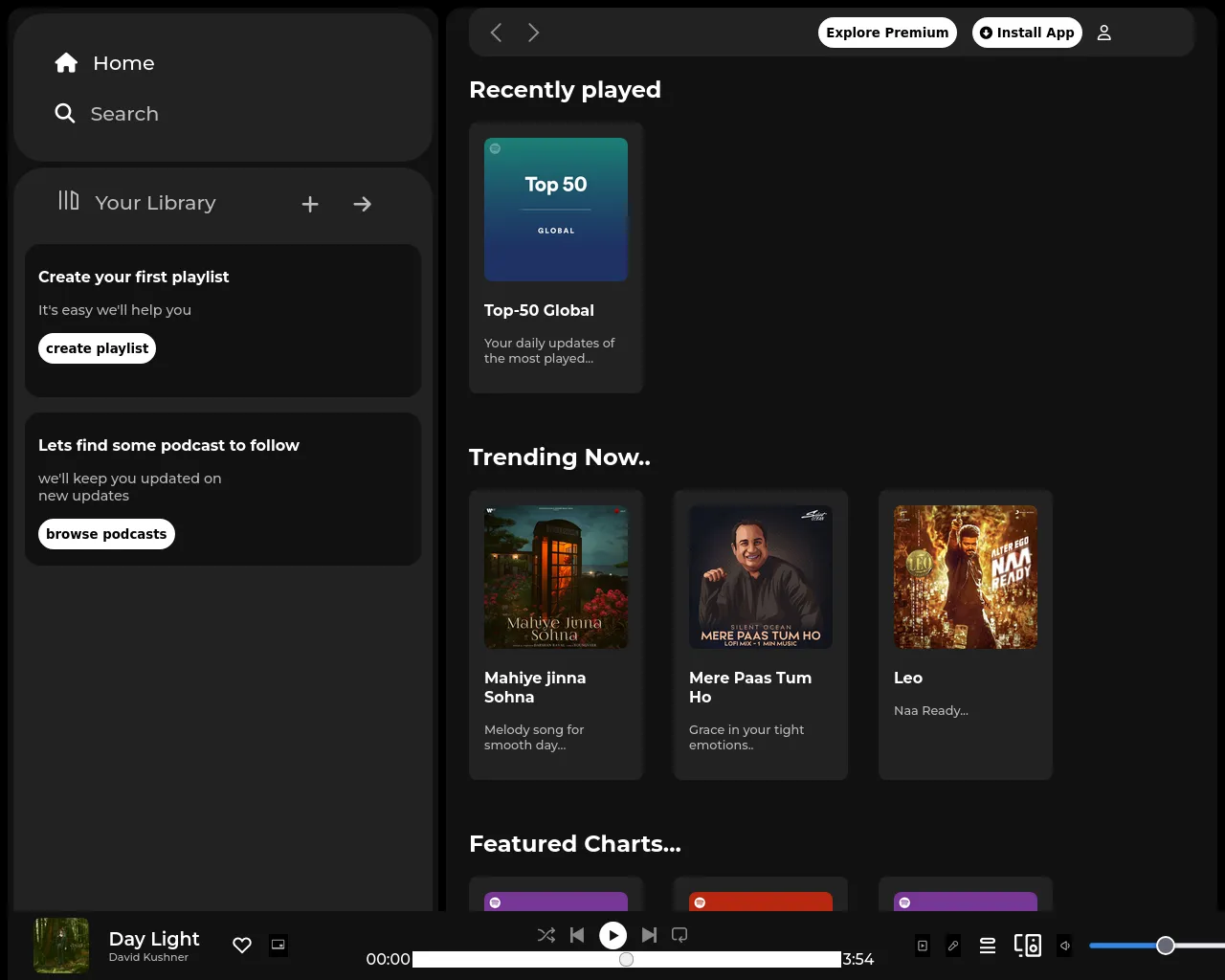Viewport: 1225px width, 980px height.
Task: Click the "Your daily updates of the most played..." description
Action: 549,350
